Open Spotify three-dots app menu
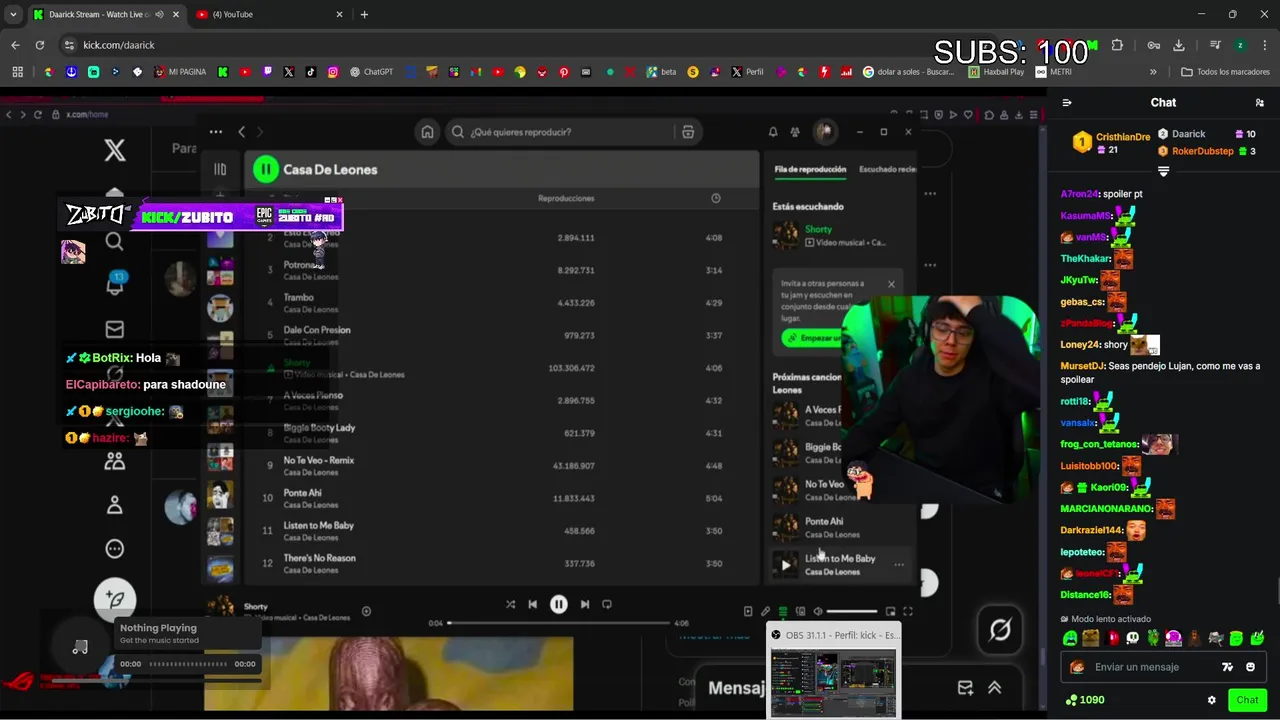This screenshot has width=1280, height=720. (215, 132)
